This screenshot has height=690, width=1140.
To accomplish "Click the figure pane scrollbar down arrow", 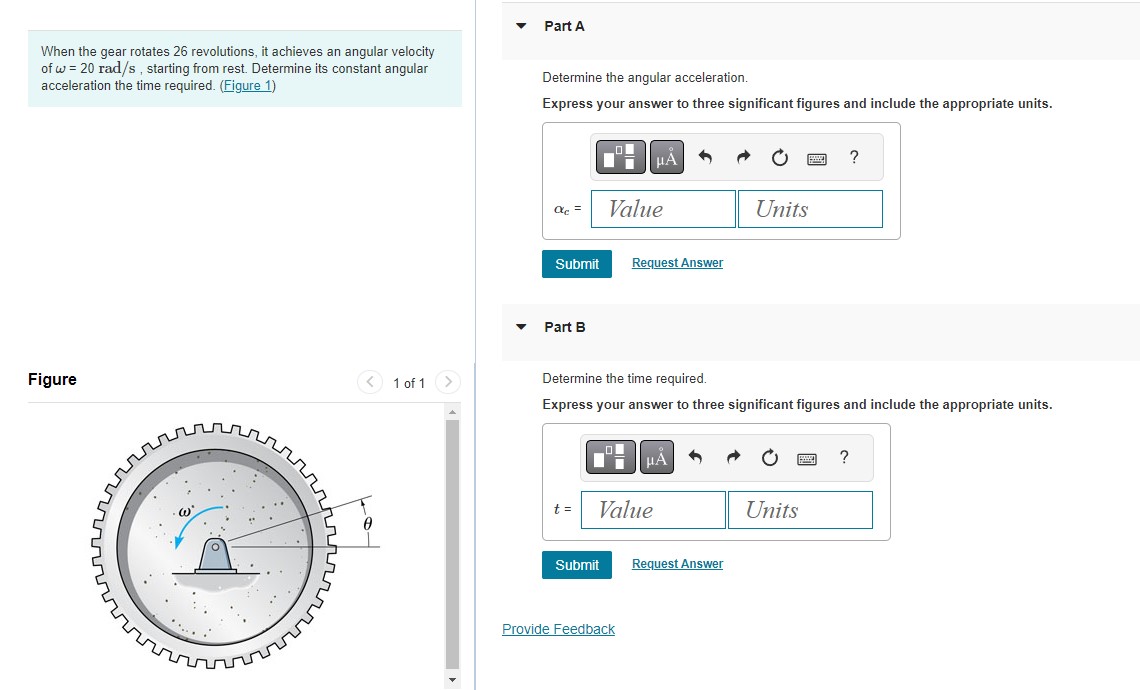I will click(452, 679).
